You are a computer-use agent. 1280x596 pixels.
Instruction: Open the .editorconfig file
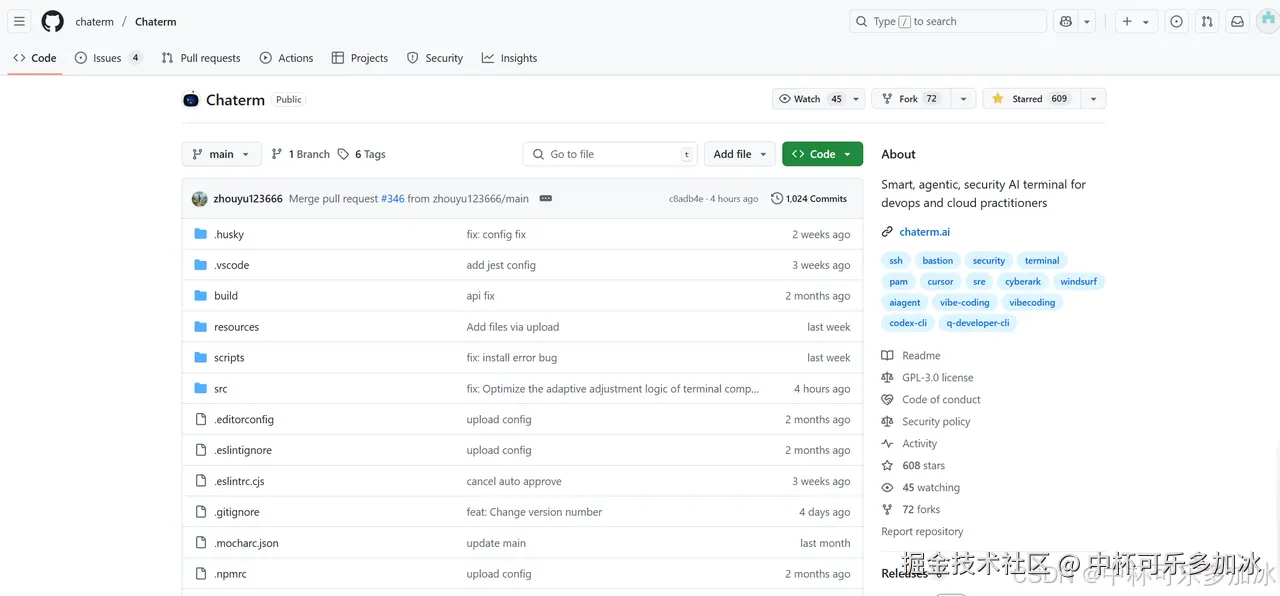(x=244, y=420)
